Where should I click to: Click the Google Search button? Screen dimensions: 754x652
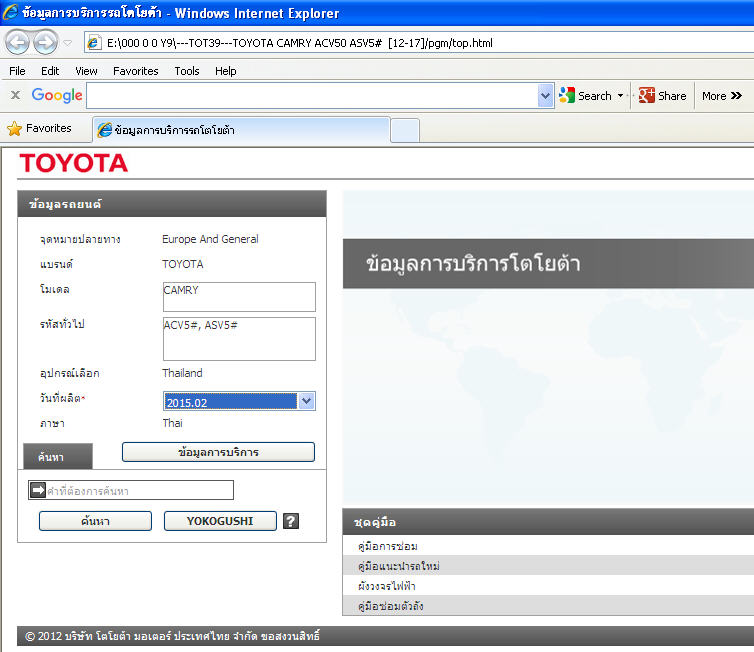click(x=585, y=96)
